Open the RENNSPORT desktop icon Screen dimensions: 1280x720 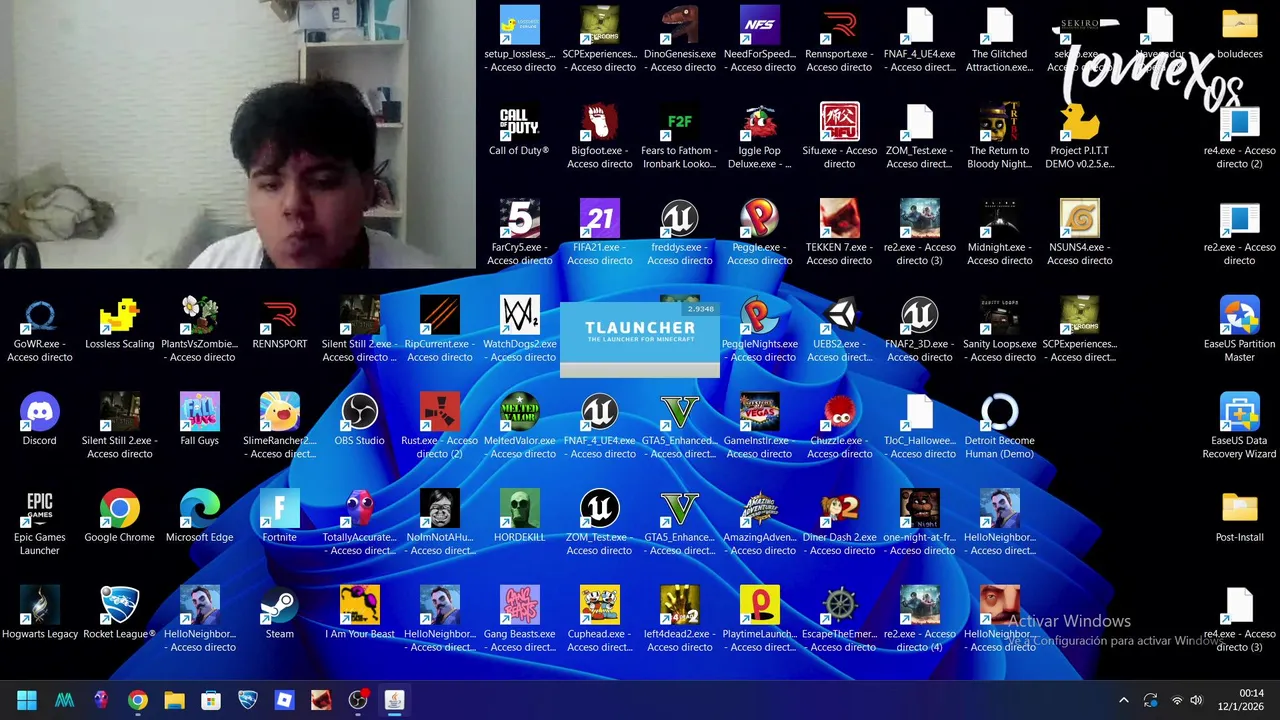(280, 324)
